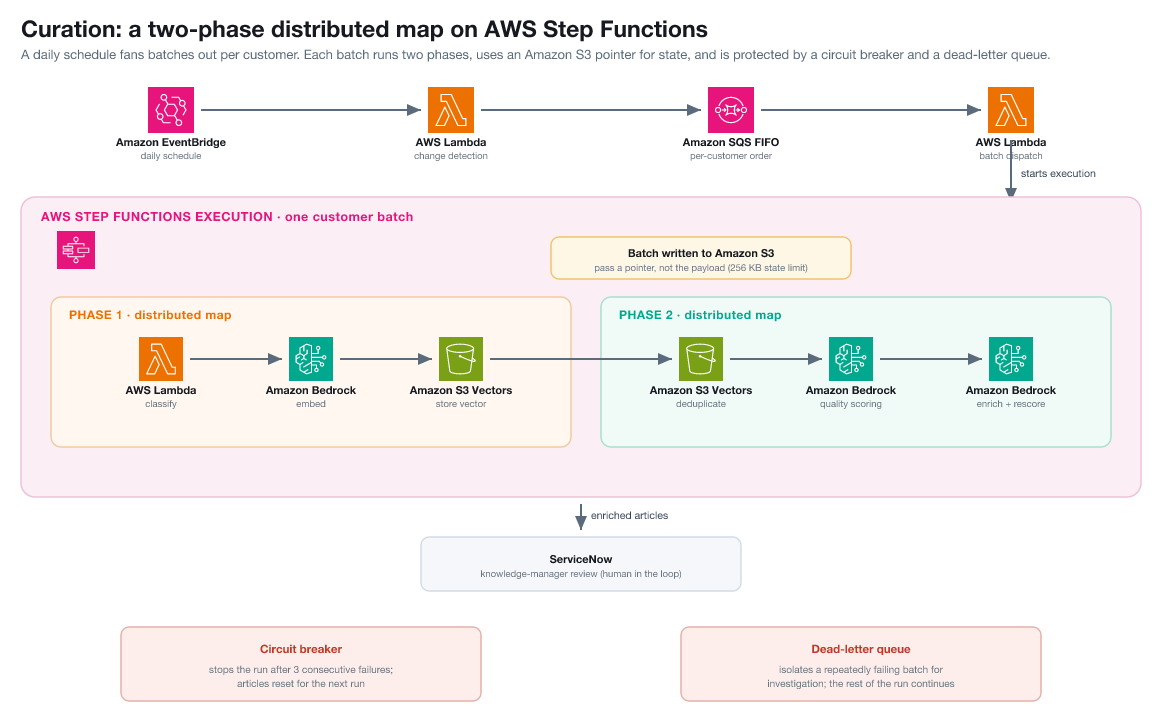Click the 'embed' caption under Bedrock
The width and height of the screenshot is (1162, 722).
point(311,404)
